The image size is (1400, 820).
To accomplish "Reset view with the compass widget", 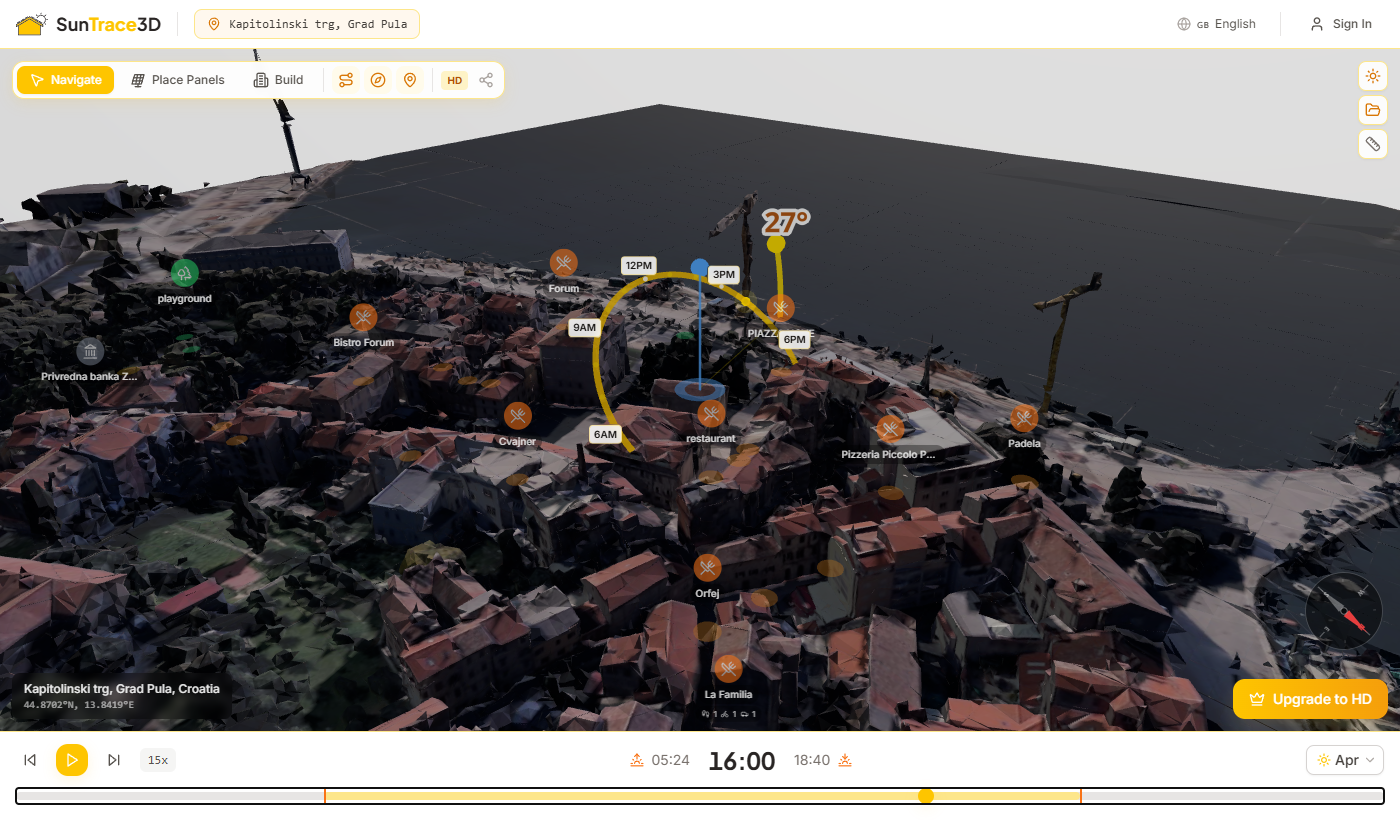I will (1344, 610).
